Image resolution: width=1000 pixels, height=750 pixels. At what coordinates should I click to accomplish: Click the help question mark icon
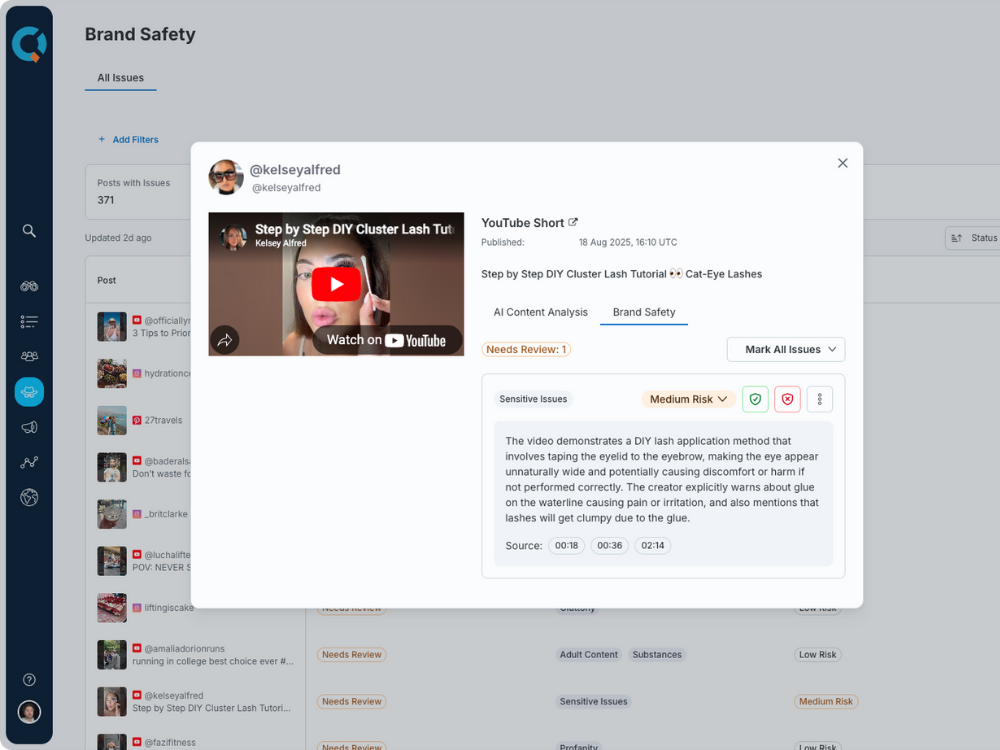pos(29,680)
